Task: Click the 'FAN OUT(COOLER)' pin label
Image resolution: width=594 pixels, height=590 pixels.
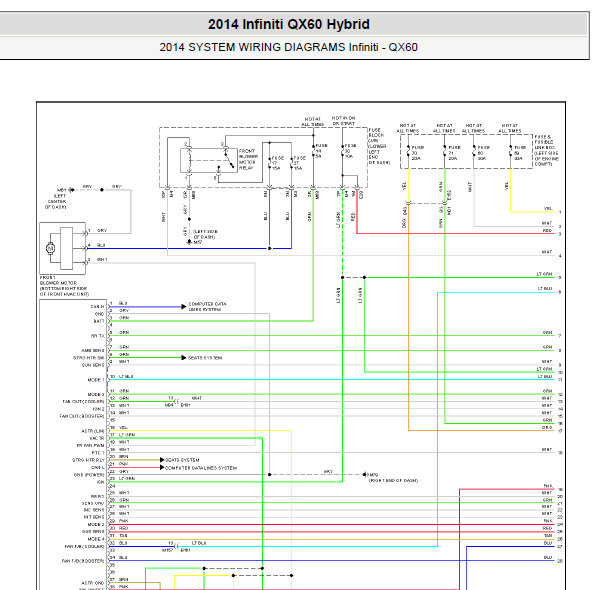Action: (83, 402)
